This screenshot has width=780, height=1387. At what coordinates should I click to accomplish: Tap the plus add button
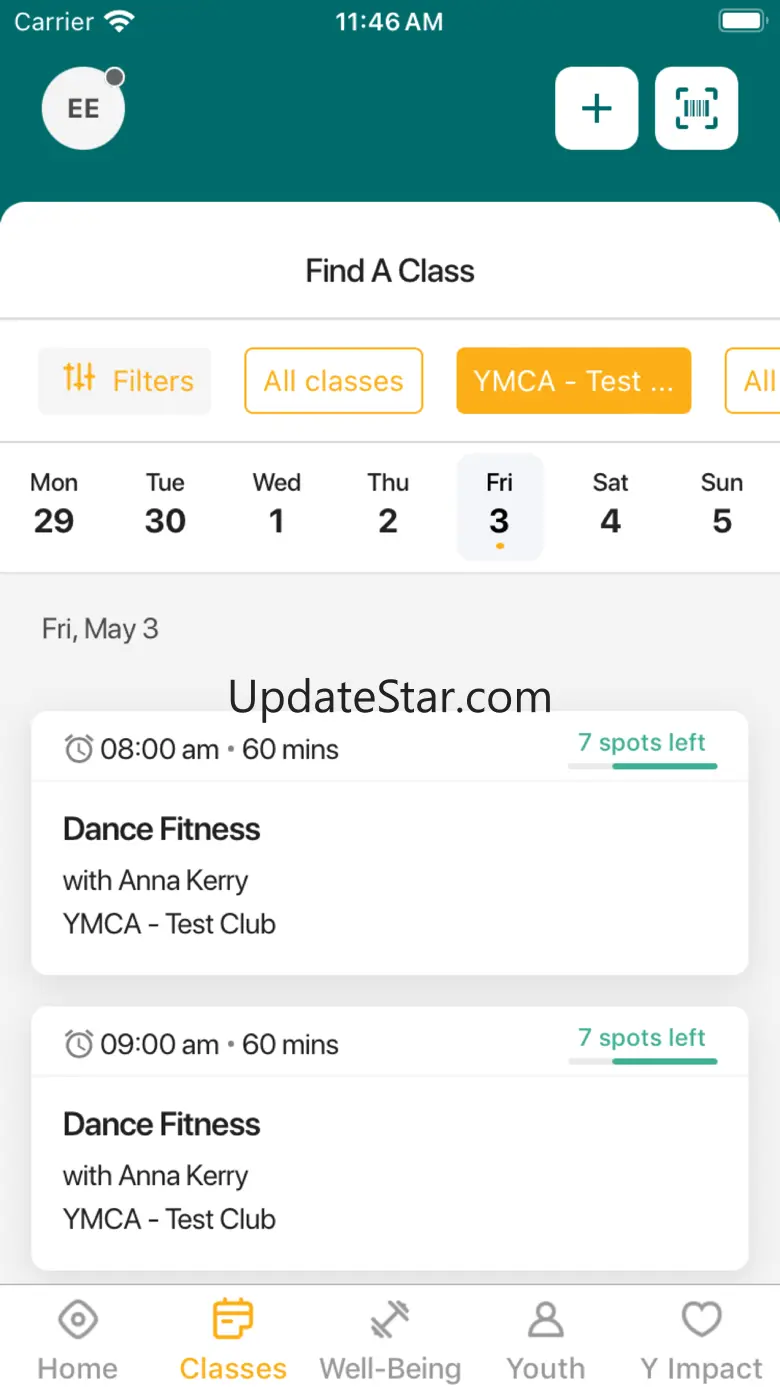[x=596, y=108]
